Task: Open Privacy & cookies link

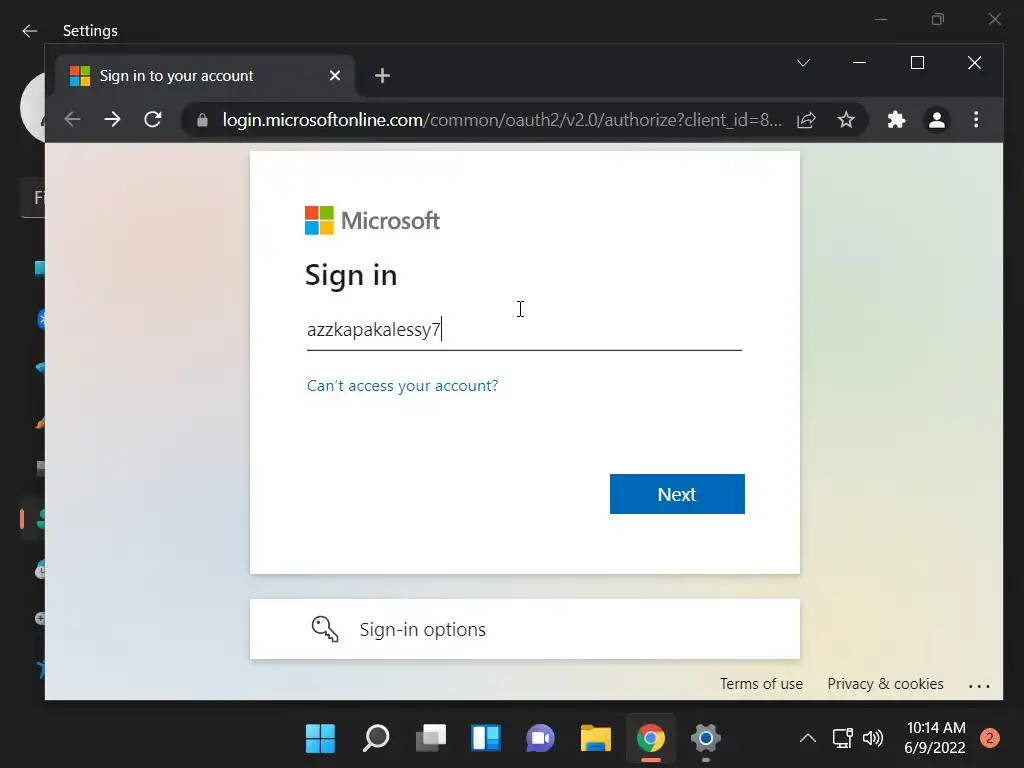Action: pyautogui.click(x=885, y=684)
